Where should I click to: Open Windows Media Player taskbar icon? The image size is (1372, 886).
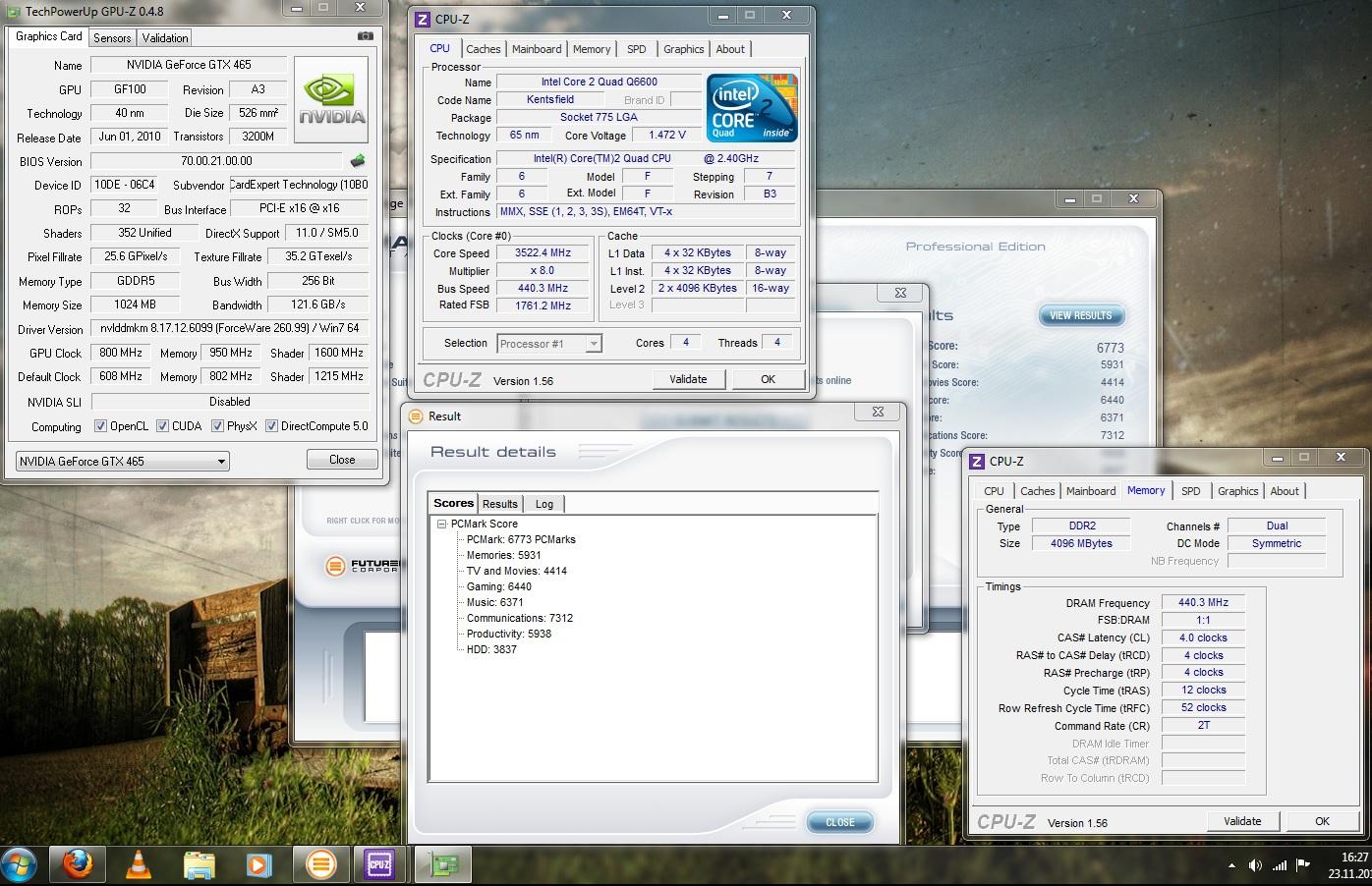(258, 865)
